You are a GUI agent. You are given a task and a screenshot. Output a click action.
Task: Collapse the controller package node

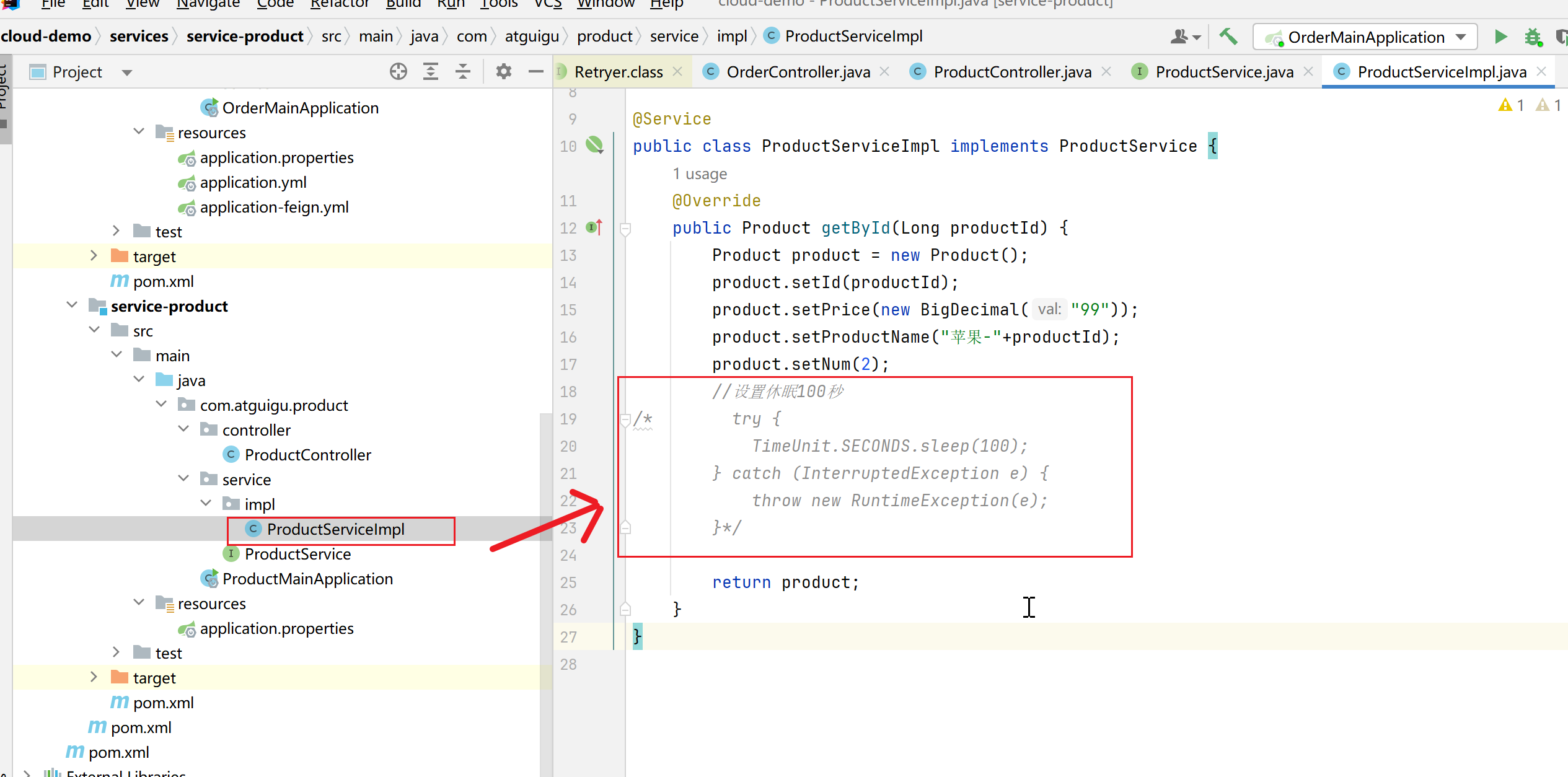pyautogui.click(x=183, y=429)
